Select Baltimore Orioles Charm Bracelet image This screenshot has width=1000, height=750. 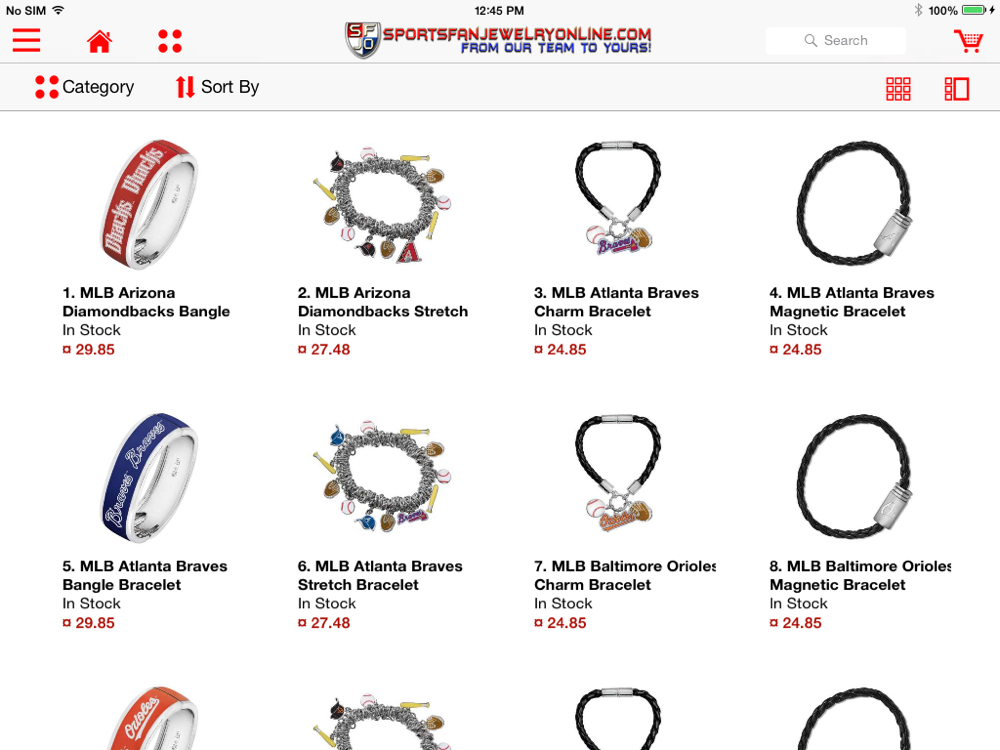(618, 474)
